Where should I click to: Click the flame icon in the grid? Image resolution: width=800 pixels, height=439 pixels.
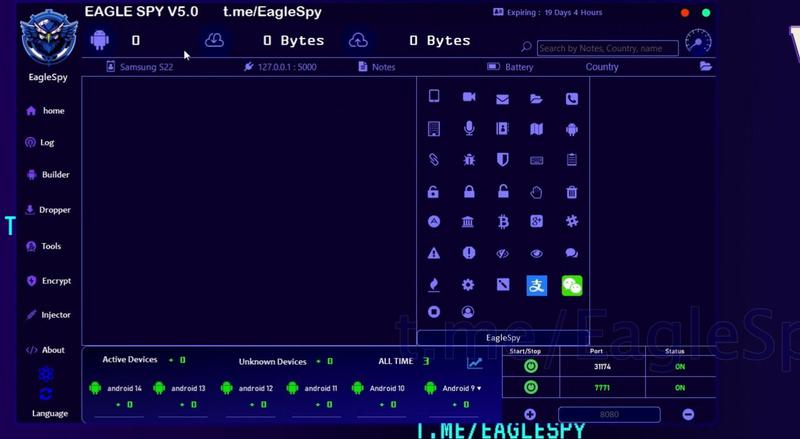point(434,285)
